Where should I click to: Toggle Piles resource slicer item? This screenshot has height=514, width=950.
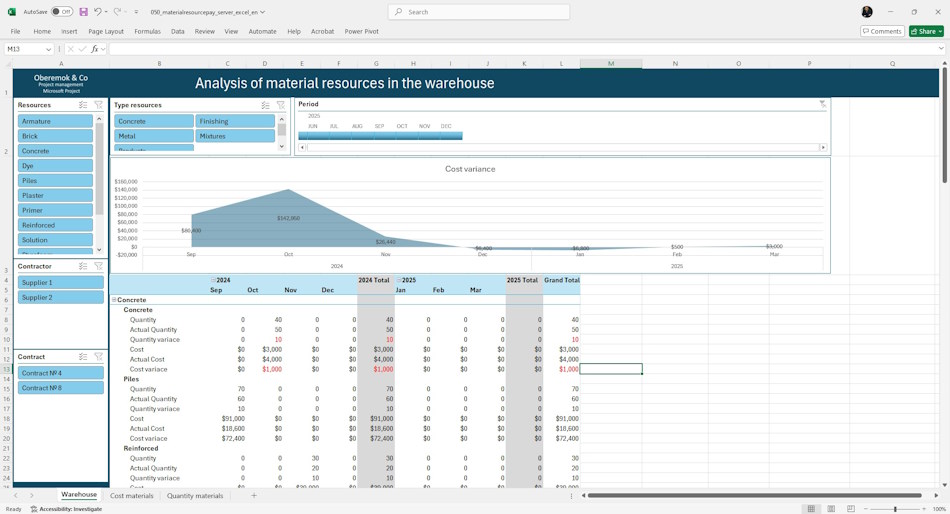coord(55,181)
